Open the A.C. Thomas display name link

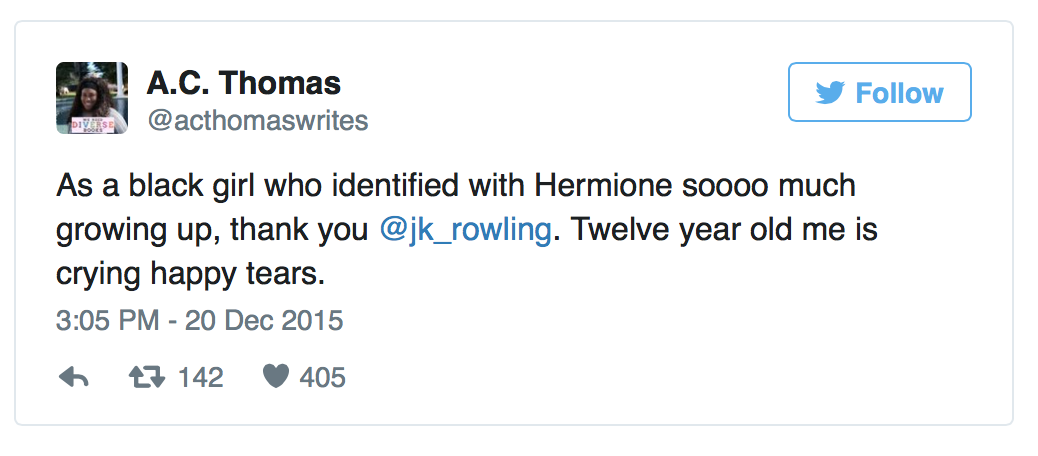point(244,83)
